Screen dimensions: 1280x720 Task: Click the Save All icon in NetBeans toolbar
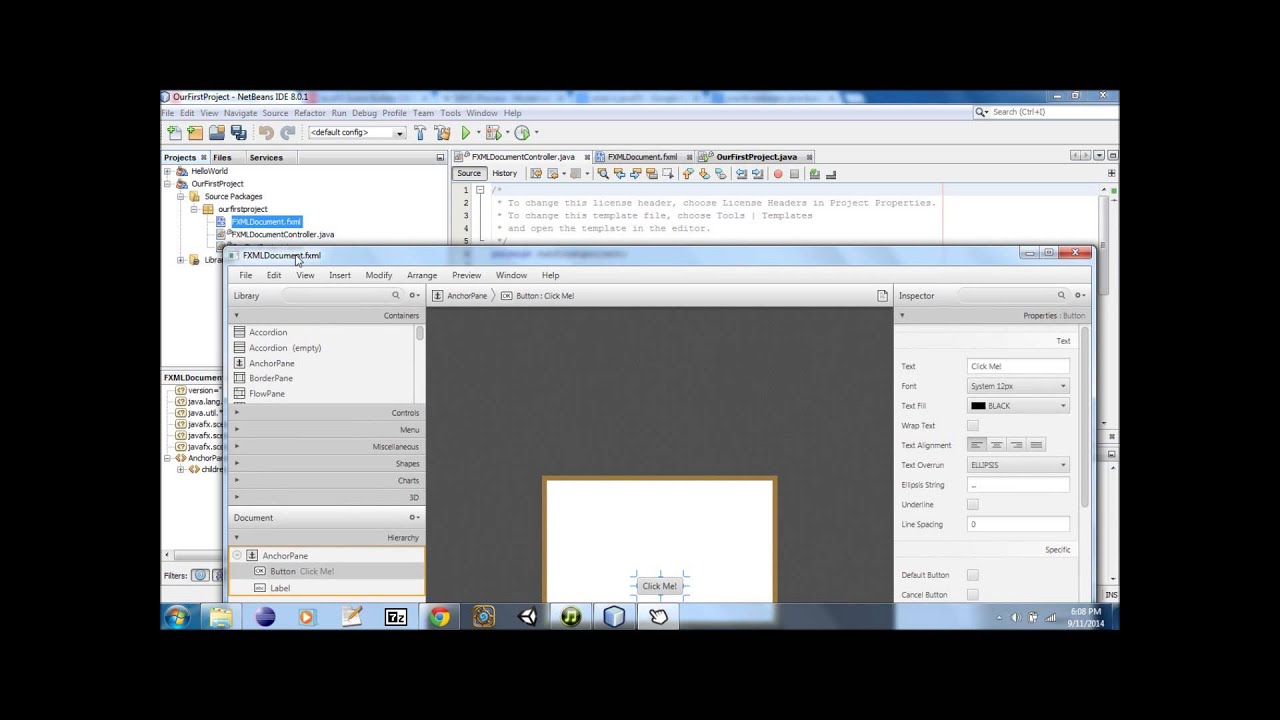pos(238,132)
